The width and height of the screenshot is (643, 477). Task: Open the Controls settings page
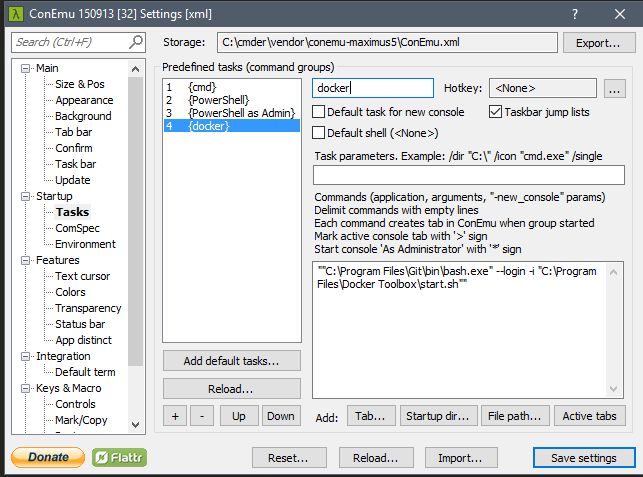(75, 404)
